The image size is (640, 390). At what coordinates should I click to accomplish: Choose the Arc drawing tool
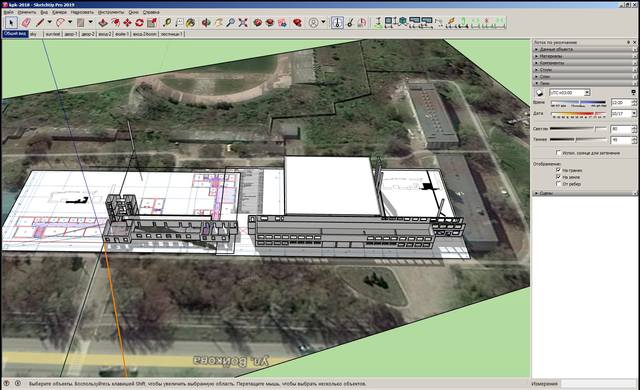point(60,22)
